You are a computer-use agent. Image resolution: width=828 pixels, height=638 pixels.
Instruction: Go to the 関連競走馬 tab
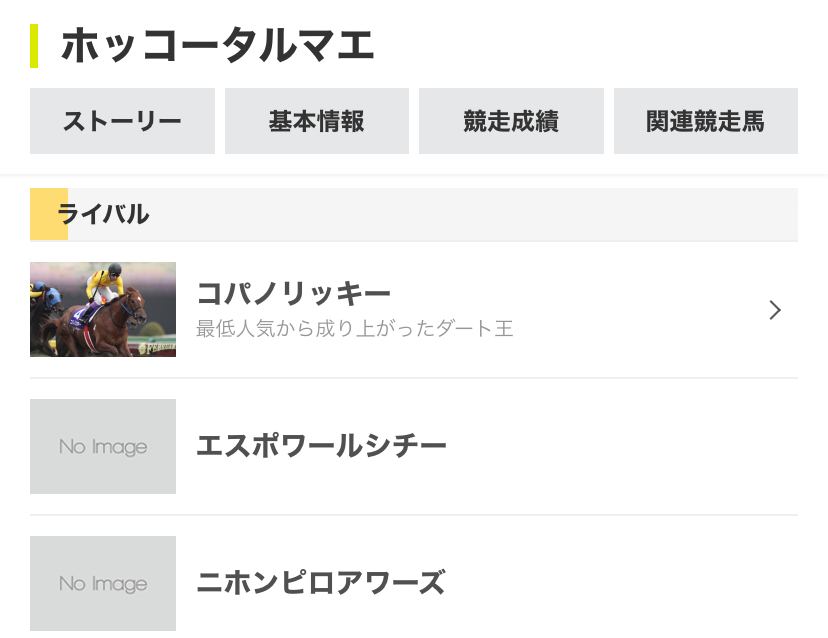[x=705, y=121]
